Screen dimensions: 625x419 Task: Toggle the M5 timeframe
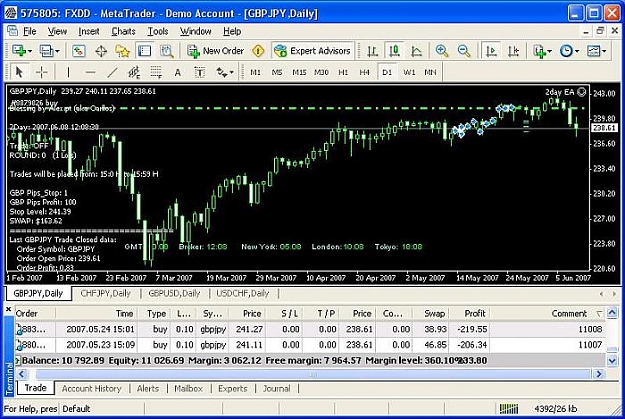[277, 72]
